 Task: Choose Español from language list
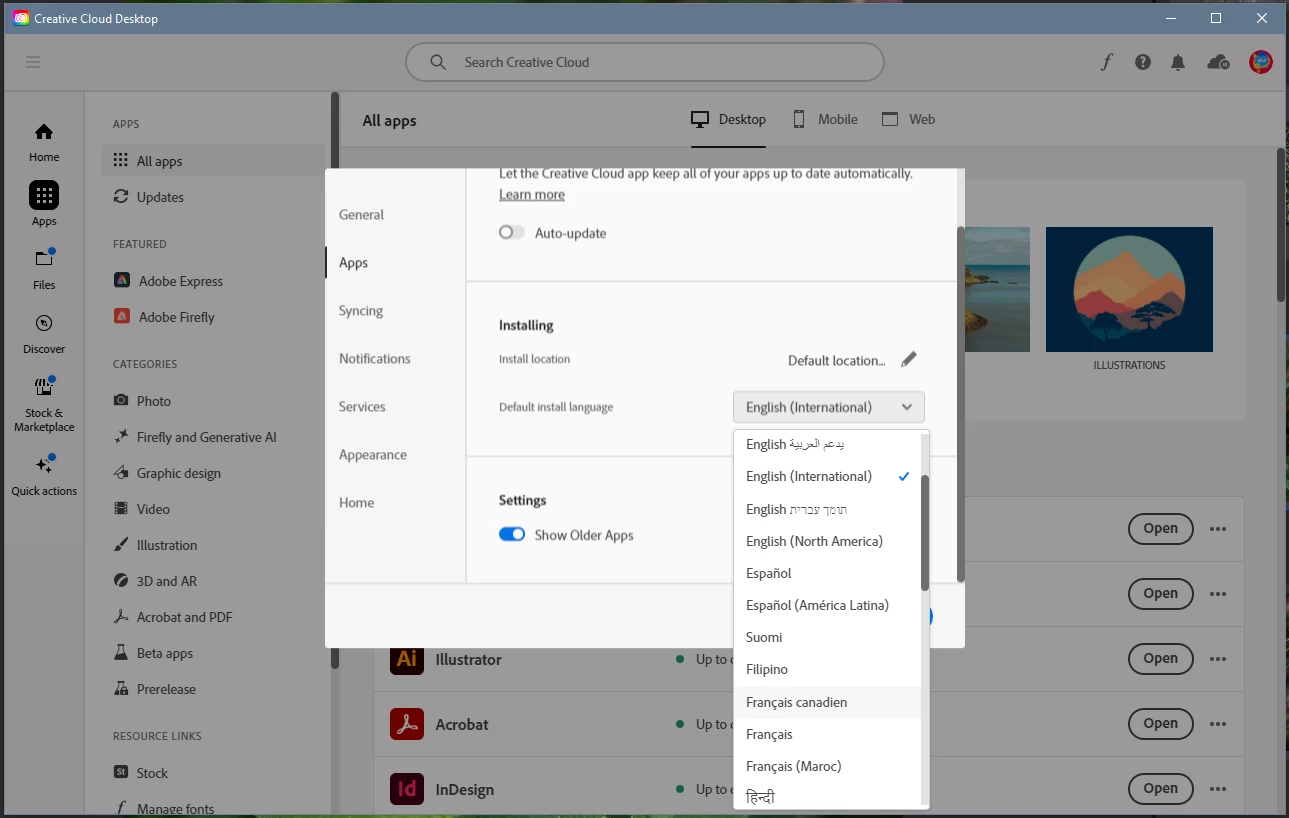[x=827, y=573]
